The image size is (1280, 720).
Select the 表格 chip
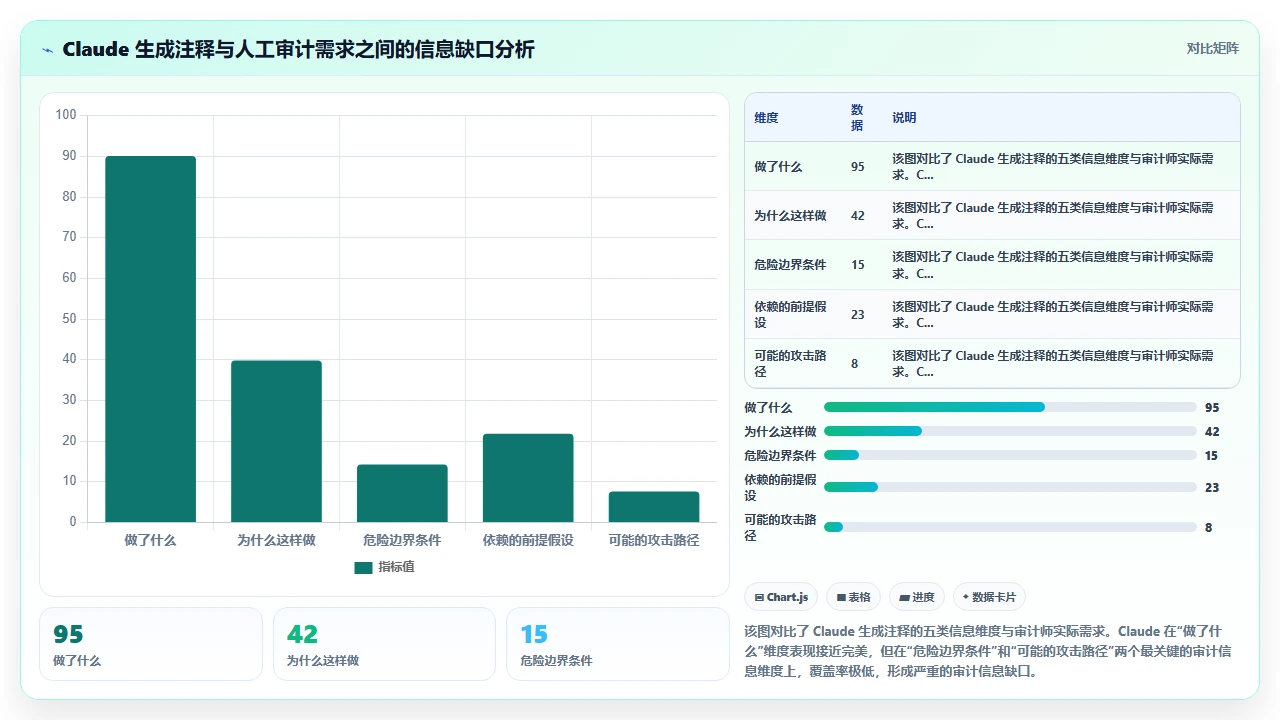(853, 597)
